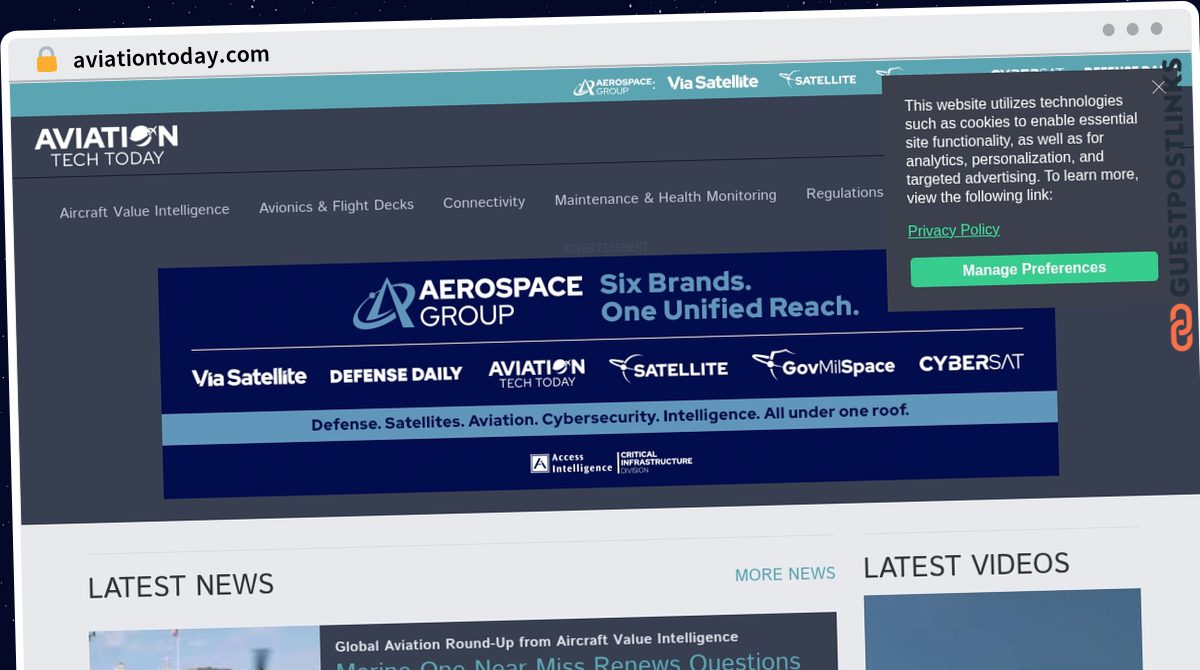Select the Regulations menu item

tap(845, 193)
